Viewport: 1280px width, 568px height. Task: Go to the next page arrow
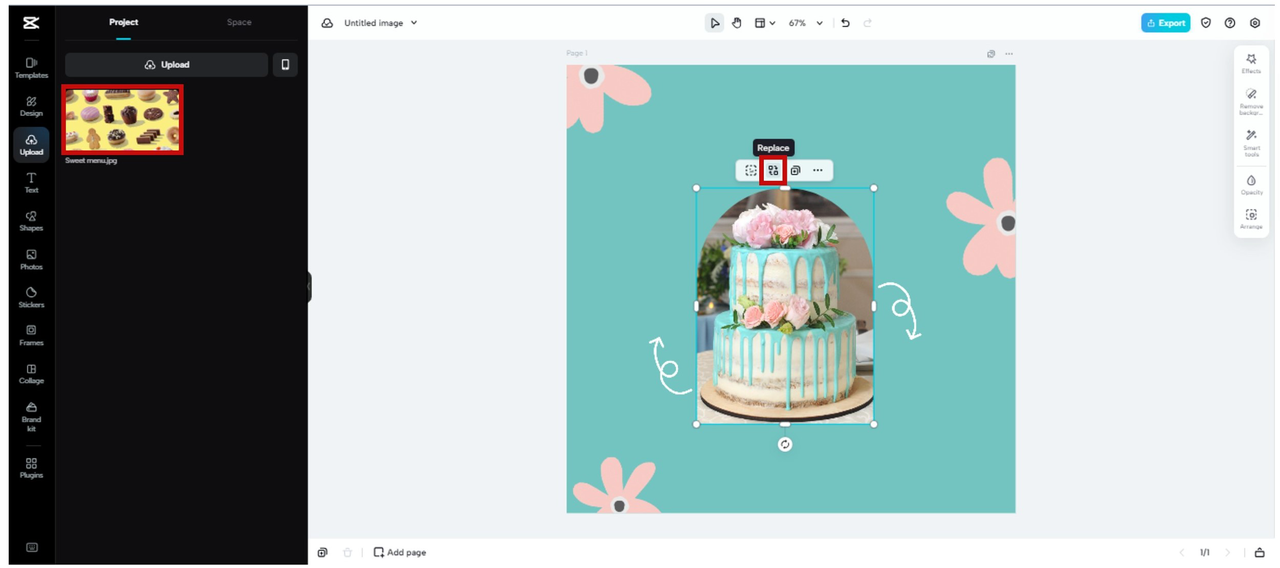click(x=1228, y=552)
